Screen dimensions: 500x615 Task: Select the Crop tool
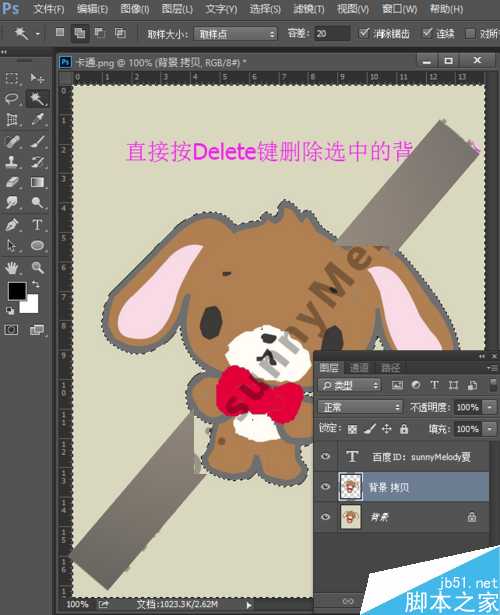(x=12, y=119)
